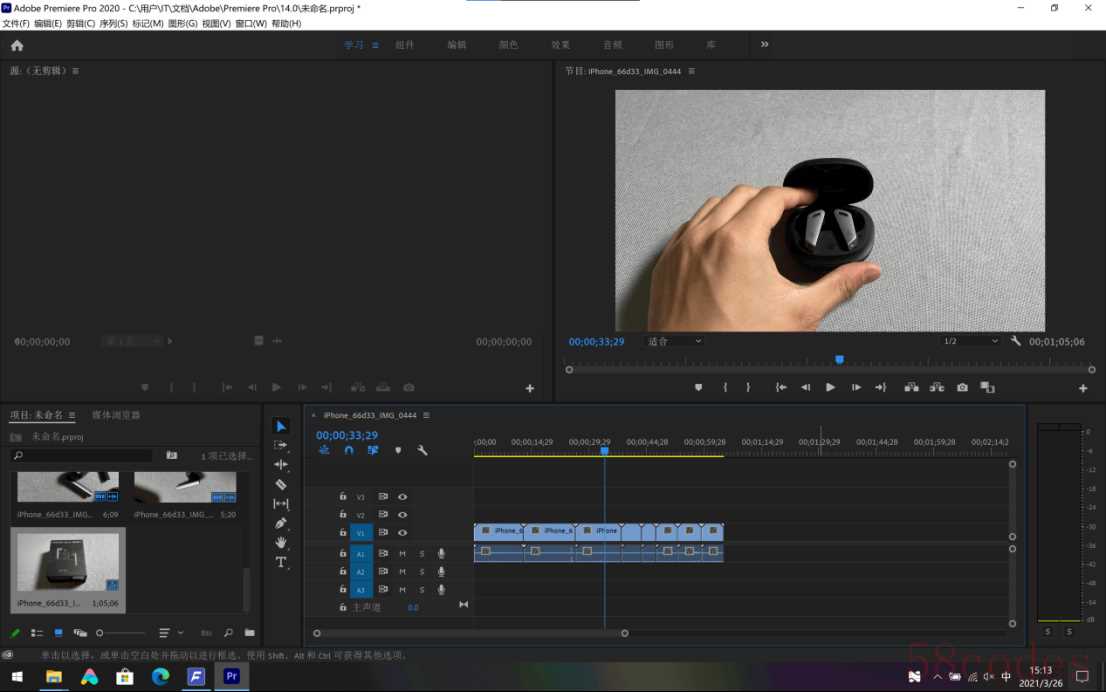The width and height of the screenshot is (1106, 692).
Task: Hide the V1 track output eye
Action: pyautogui.click(x=403, y=532)
